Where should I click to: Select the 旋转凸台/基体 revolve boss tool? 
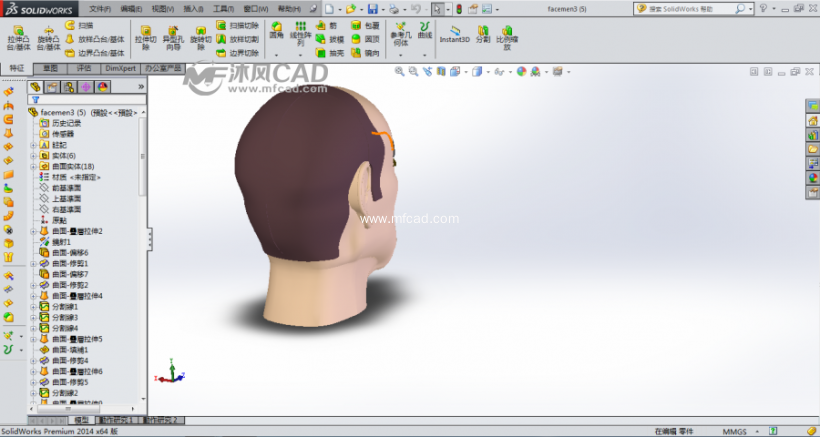pyautogui.click(x=46, y=37)
